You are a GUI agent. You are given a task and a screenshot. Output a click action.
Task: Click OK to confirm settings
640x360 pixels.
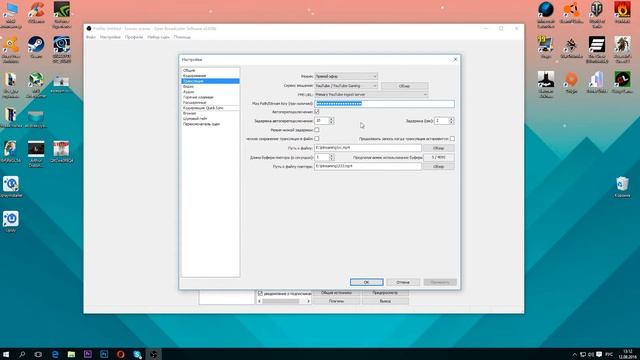pyautogui.click(x=367, y=282)
